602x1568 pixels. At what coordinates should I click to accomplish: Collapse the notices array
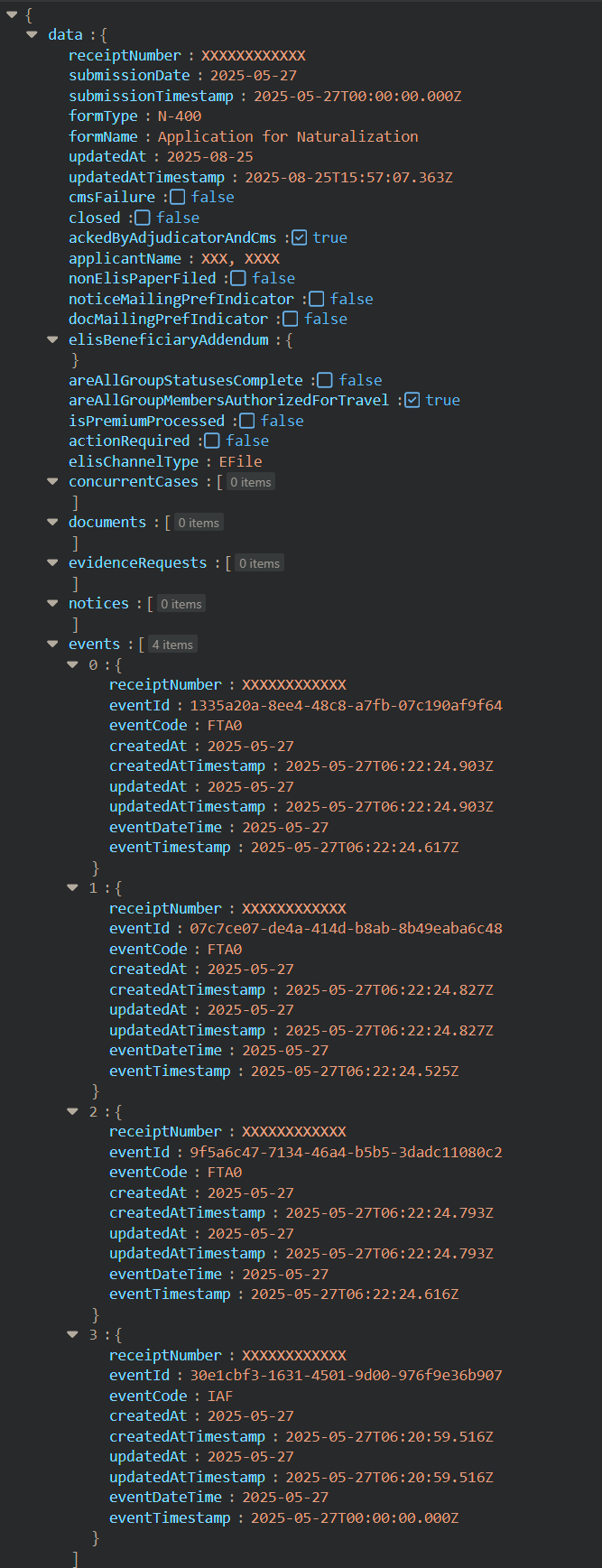[x=52, y=603]
